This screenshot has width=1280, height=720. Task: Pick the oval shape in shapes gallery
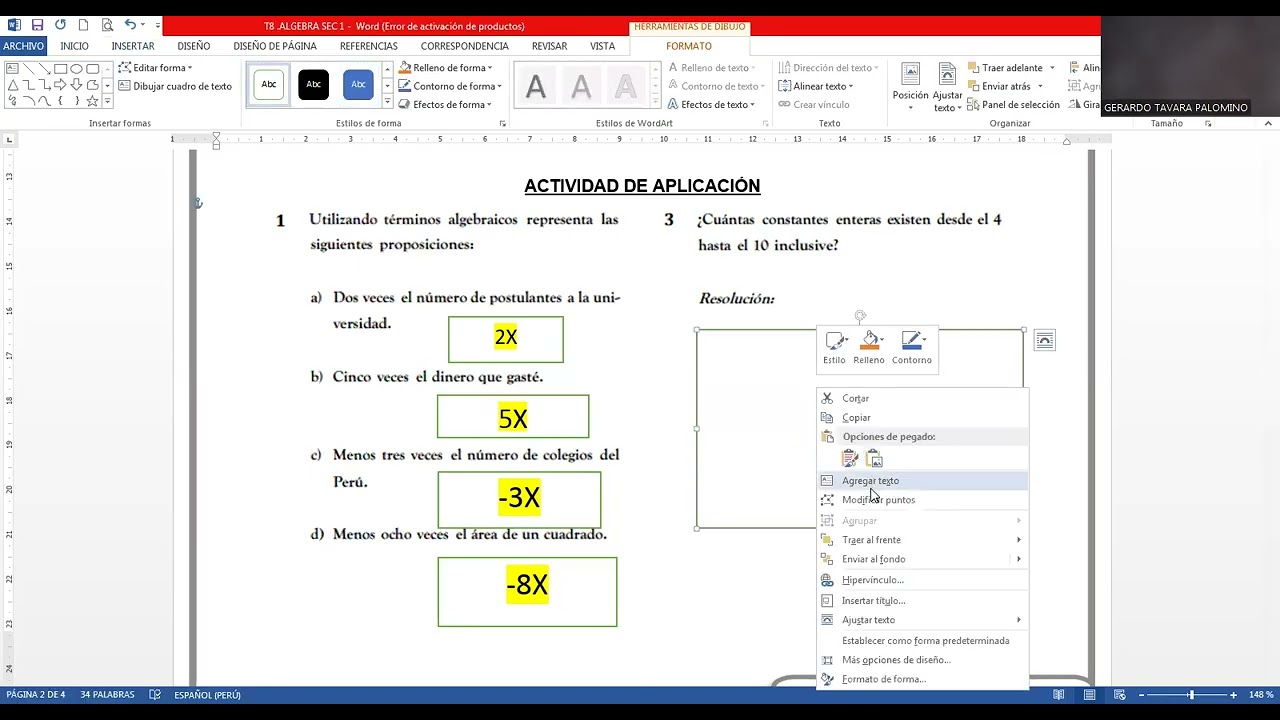[x=76, y=69]
